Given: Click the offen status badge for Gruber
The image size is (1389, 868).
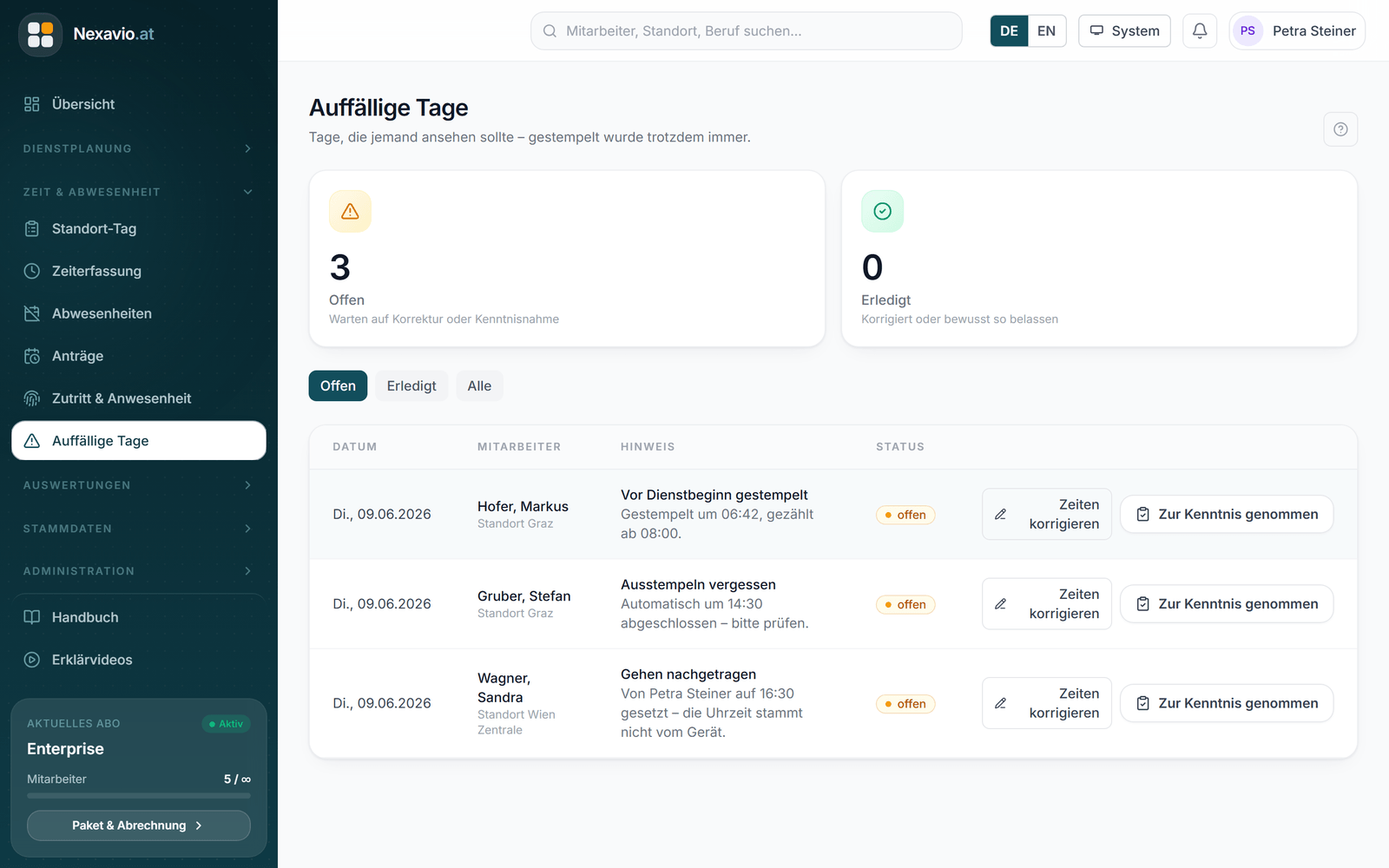Looking at the screenshot, I should (905, 604).
